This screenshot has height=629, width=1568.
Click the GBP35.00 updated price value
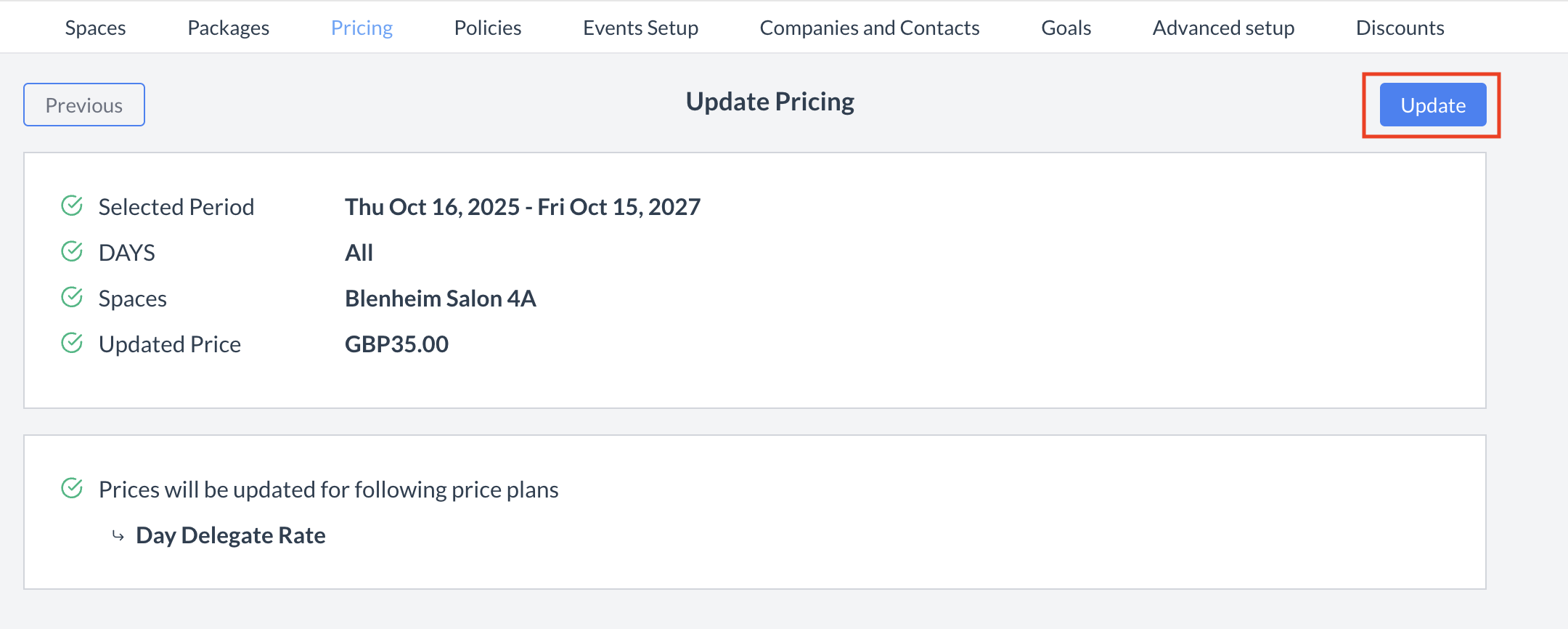tap(397, 344)
